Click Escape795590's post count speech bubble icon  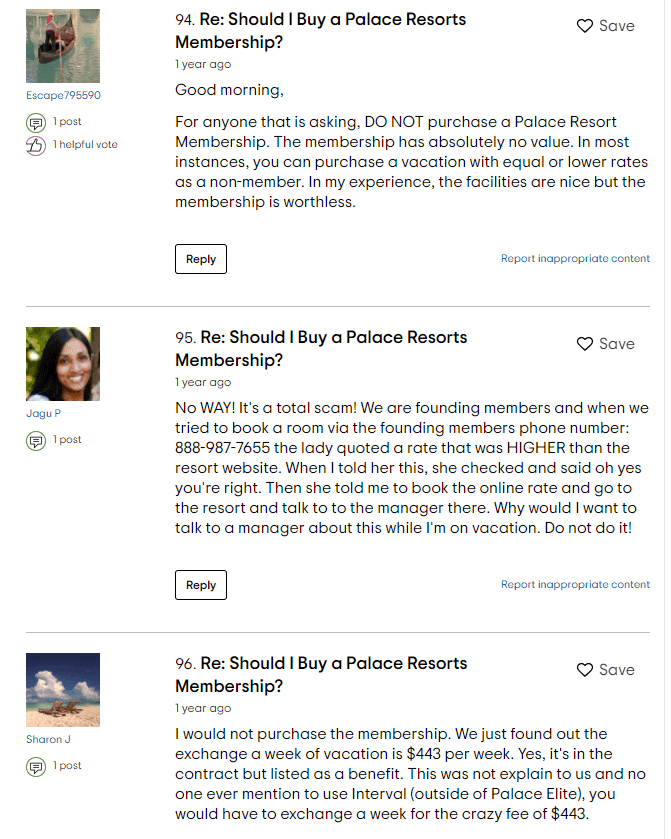point(36,122)
